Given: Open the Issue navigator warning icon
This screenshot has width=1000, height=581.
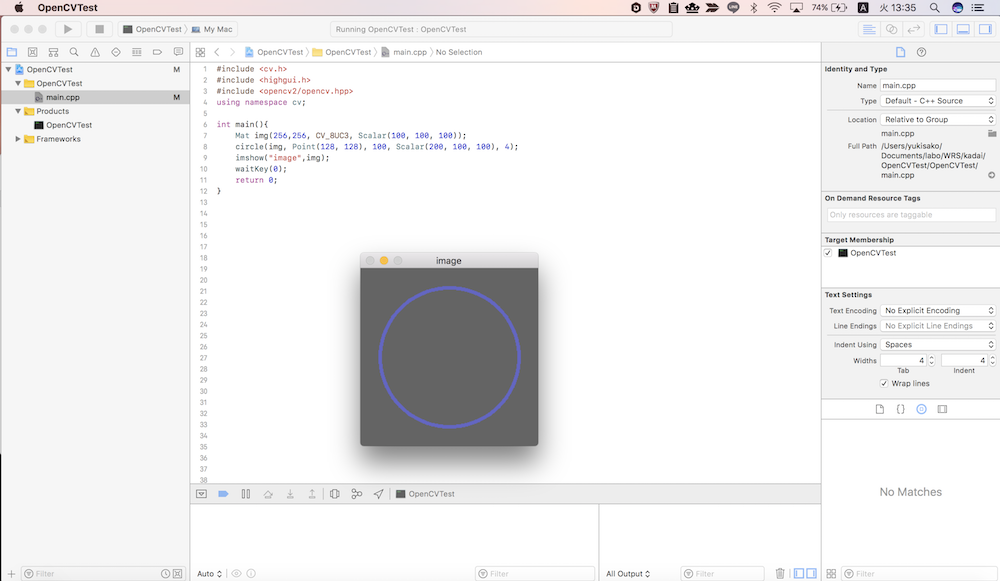Looking at the screenshot, I should point(95,52).
